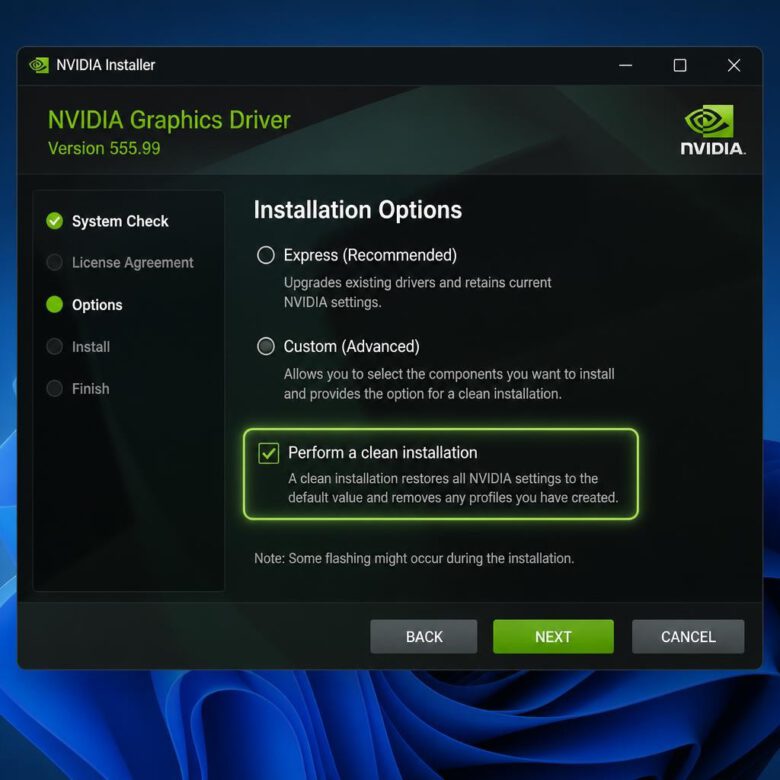The image size is (780, 780).
Task: Select the Options step label
Action: [x=97, y=304]
